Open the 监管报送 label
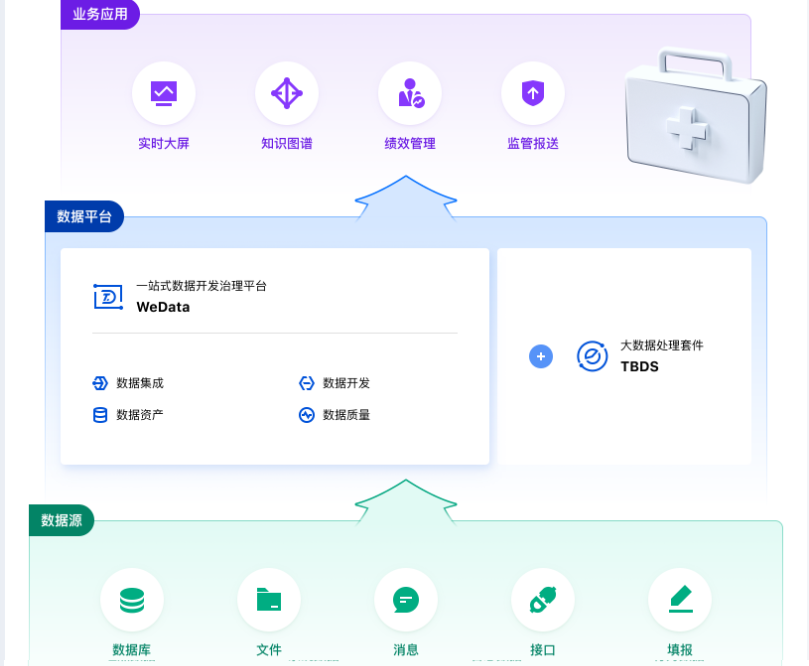Viewport: 809px width, 666px height. pyautogui.click(x=533, y=143)
